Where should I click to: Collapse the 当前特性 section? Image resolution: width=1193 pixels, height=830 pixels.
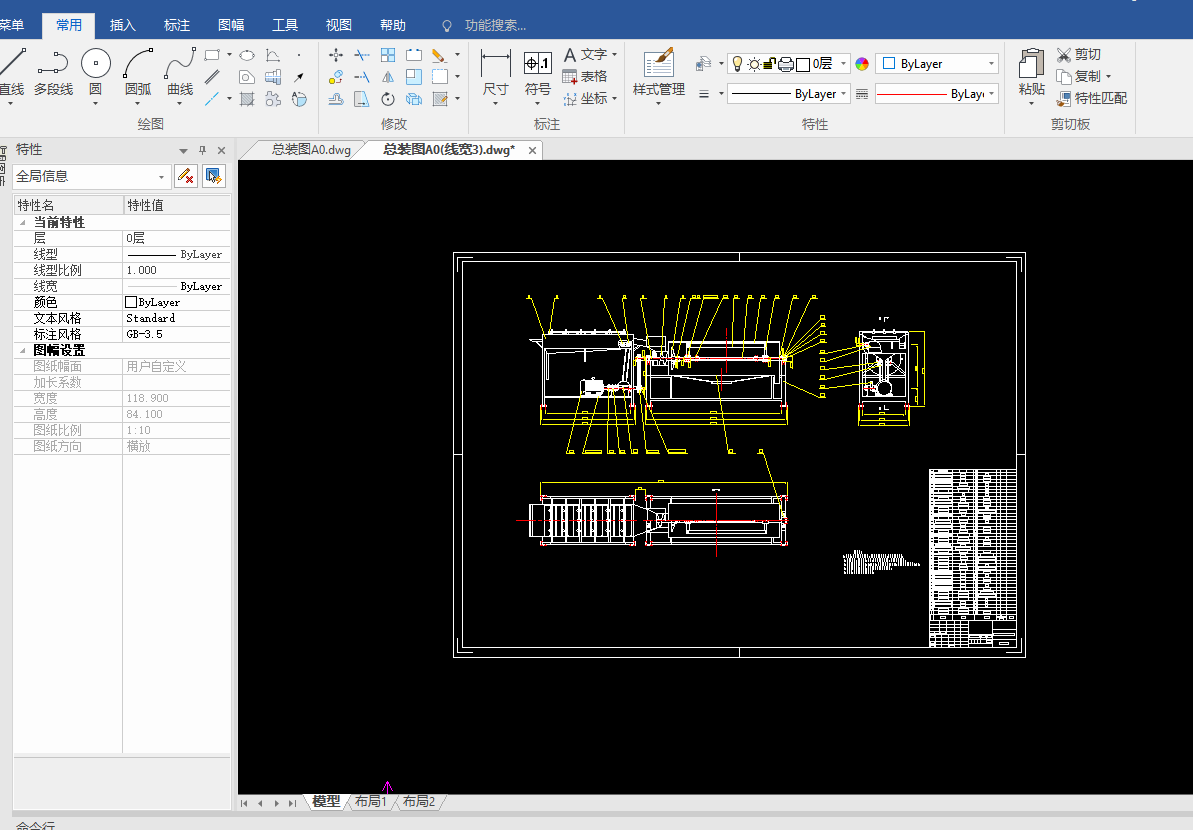click(x=22, y=223)
